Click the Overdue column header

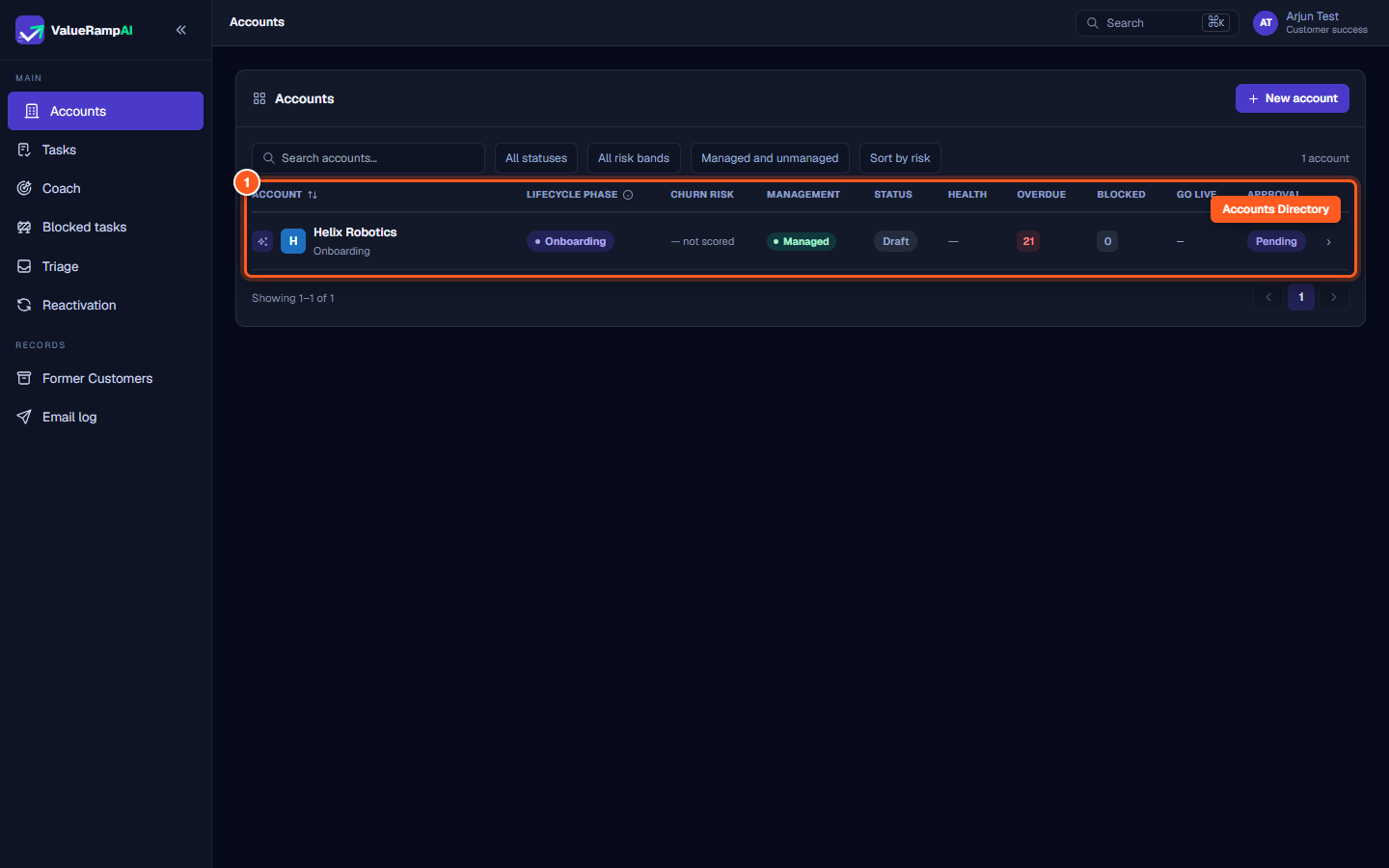coord(1042,195)
